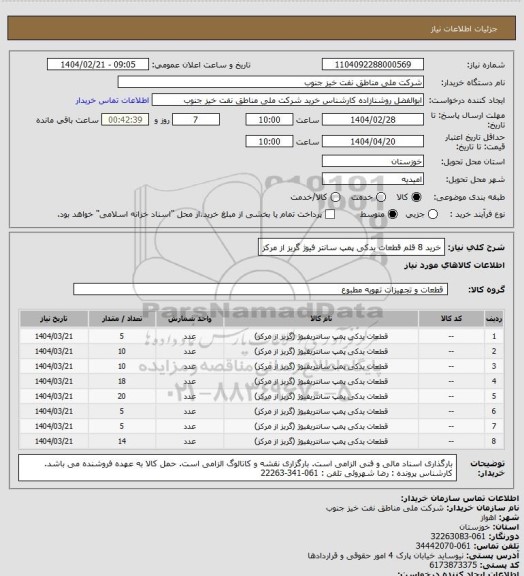Select the کالا radio button
Viewport: 524px width, 576px height.
(x=416, y=198)
